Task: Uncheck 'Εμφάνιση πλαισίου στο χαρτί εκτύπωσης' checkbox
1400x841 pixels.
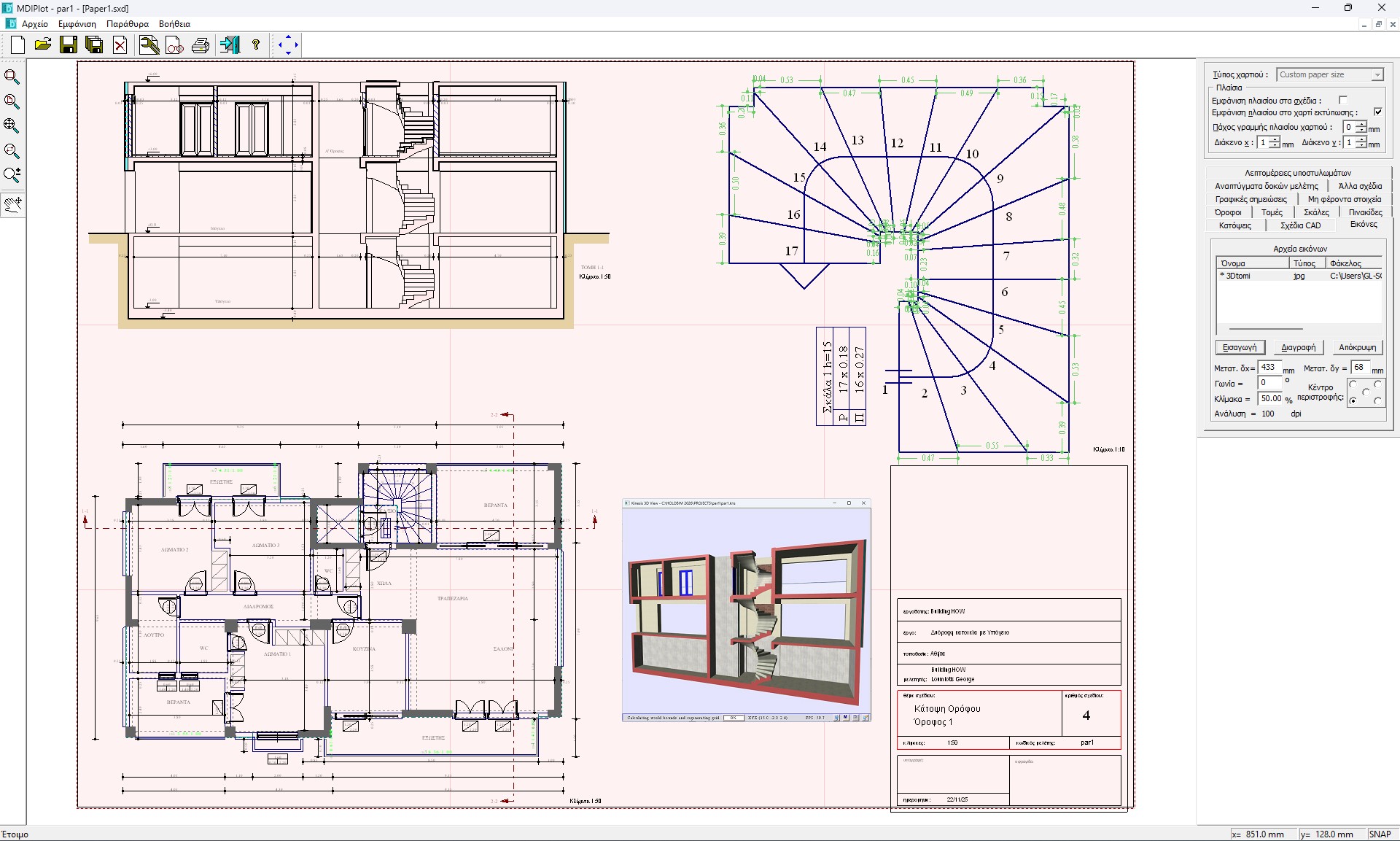Action: [1377, 112]
